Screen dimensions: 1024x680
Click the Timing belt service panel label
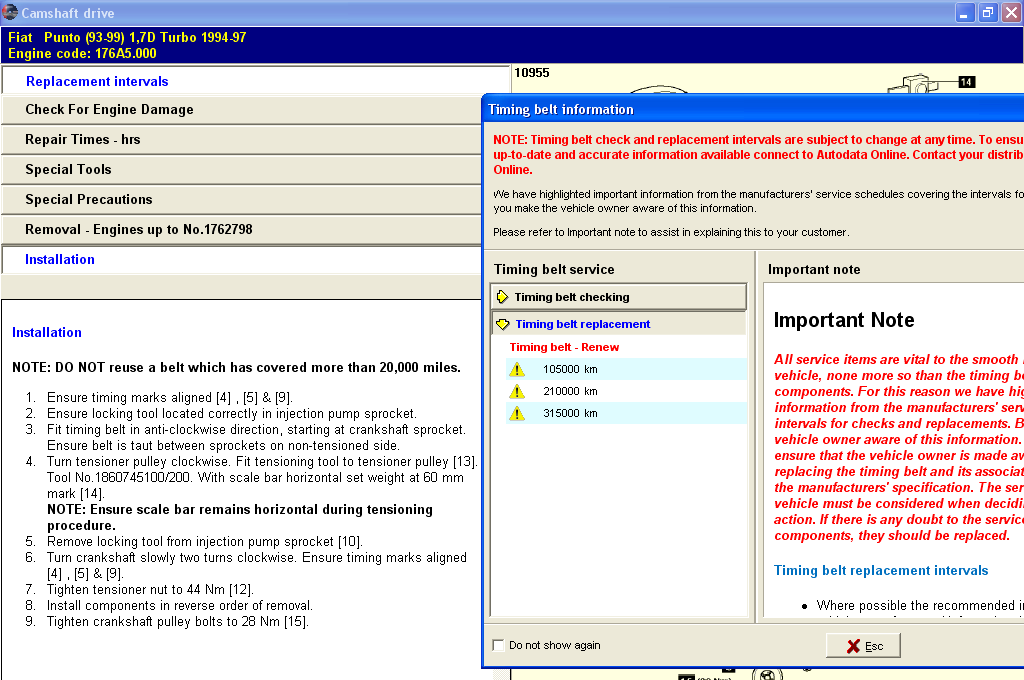pos(554,270)
